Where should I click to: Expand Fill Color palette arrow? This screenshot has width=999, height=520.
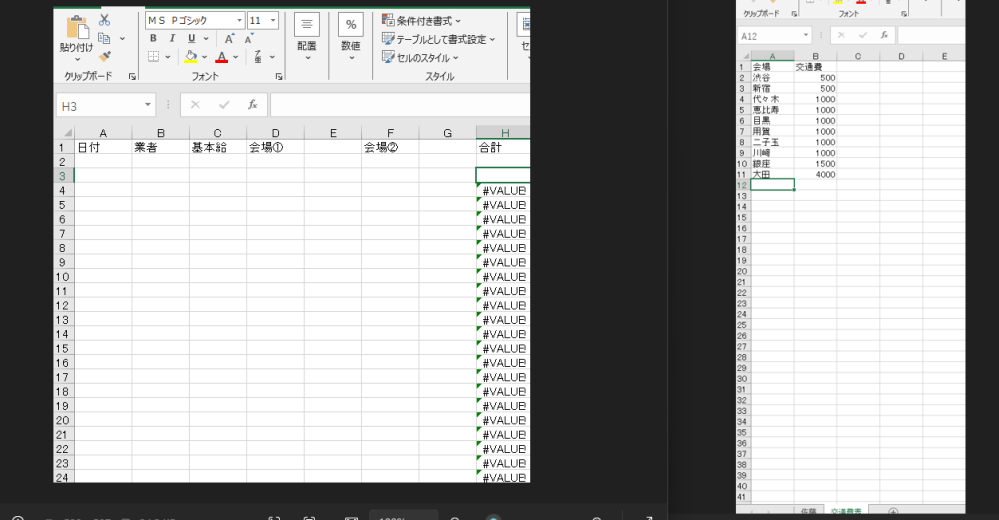click(x=204, y=57)
